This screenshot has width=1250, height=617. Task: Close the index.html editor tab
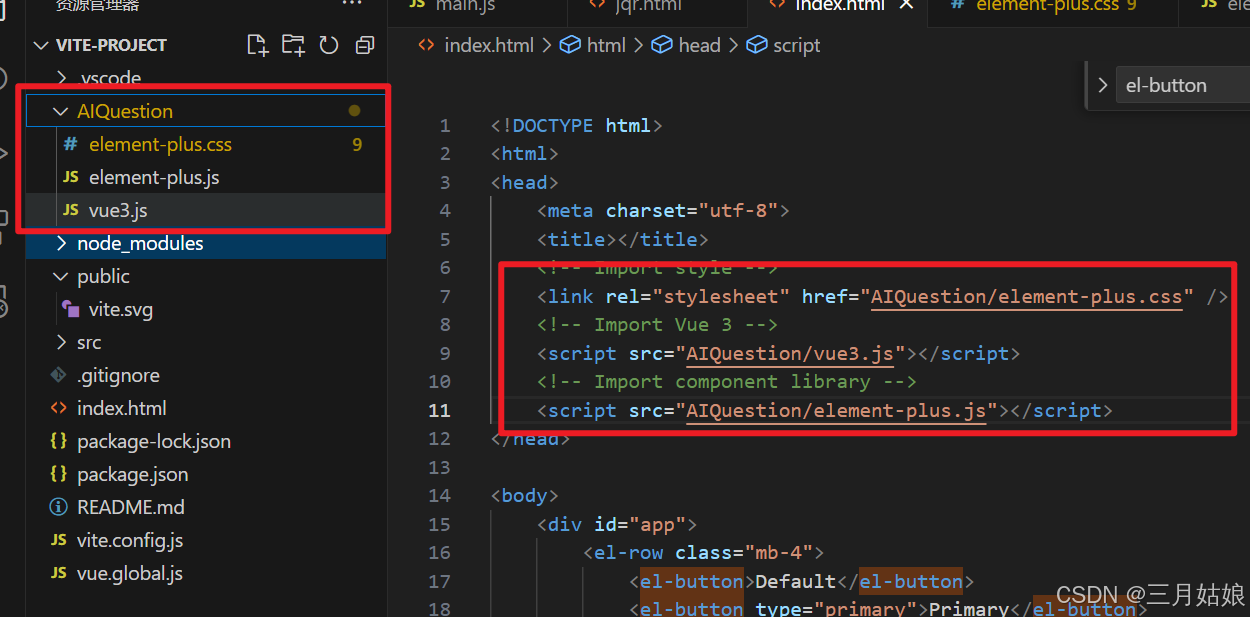pos(906,5)
